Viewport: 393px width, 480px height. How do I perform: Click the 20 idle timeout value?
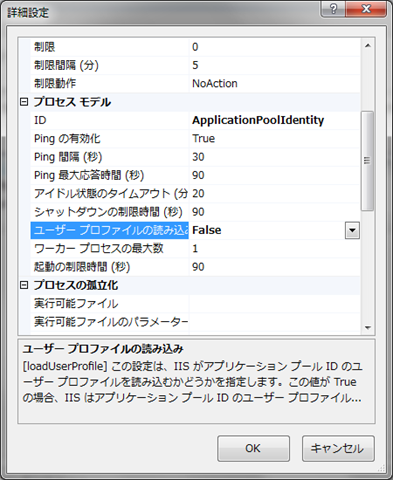click(198, 194)
